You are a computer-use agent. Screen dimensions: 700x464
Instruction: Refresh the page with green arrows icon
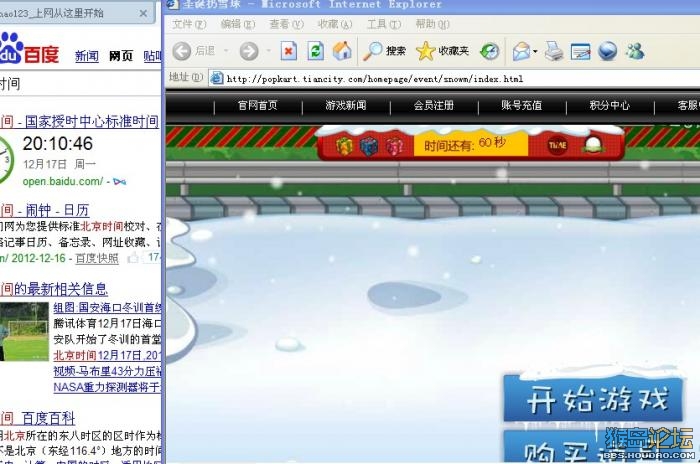[316, 51]
